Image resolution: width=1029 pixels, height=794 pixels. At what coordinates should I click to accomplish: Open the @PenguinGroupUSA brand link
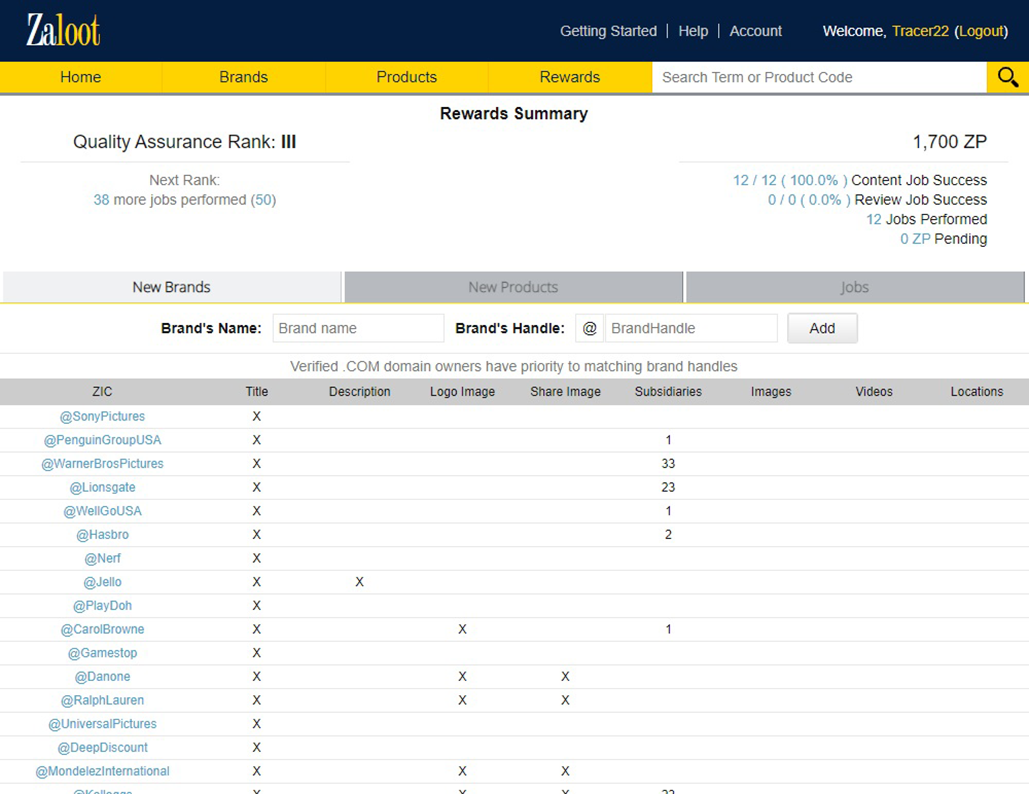pos(102,440)
